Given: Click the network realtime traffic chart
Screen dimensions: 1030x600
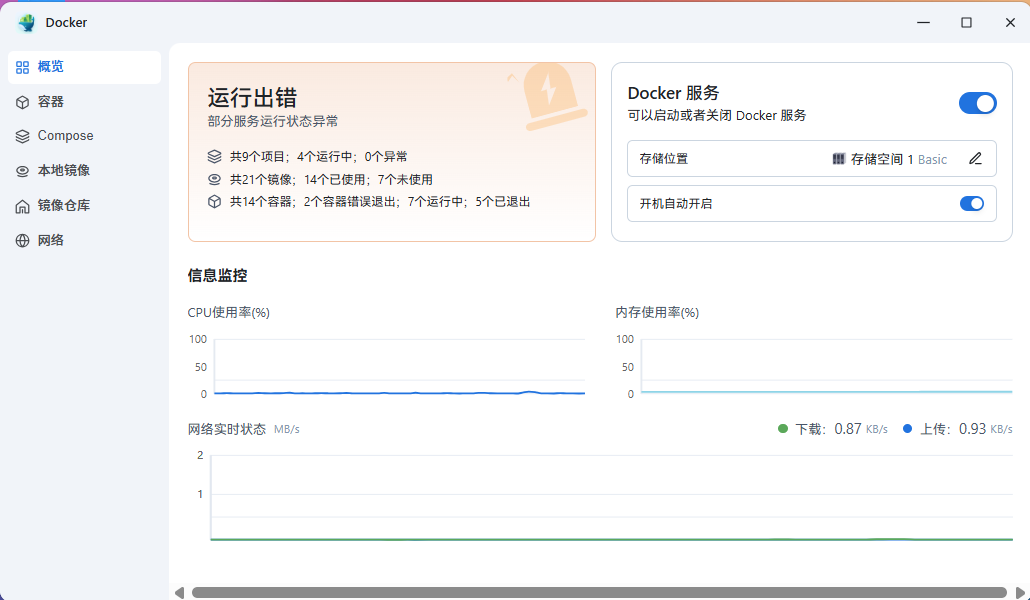Looking at the screenshot, I should pyautogui.click(x=612, y=497).
